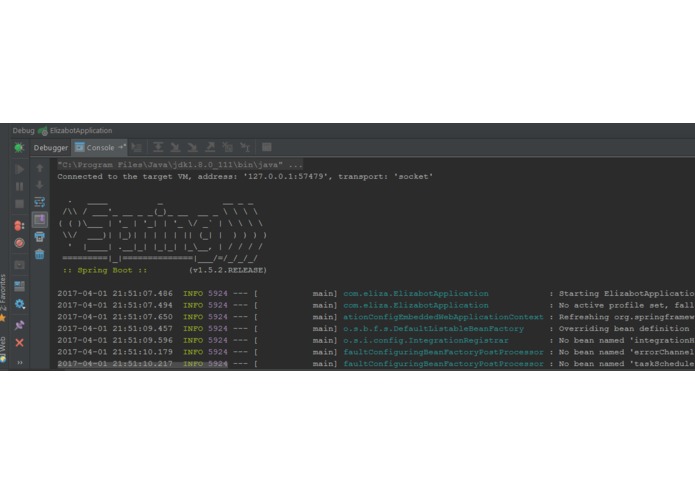Click the Pause Program icon
Viewport: 695px width, 494px height.
20,186
